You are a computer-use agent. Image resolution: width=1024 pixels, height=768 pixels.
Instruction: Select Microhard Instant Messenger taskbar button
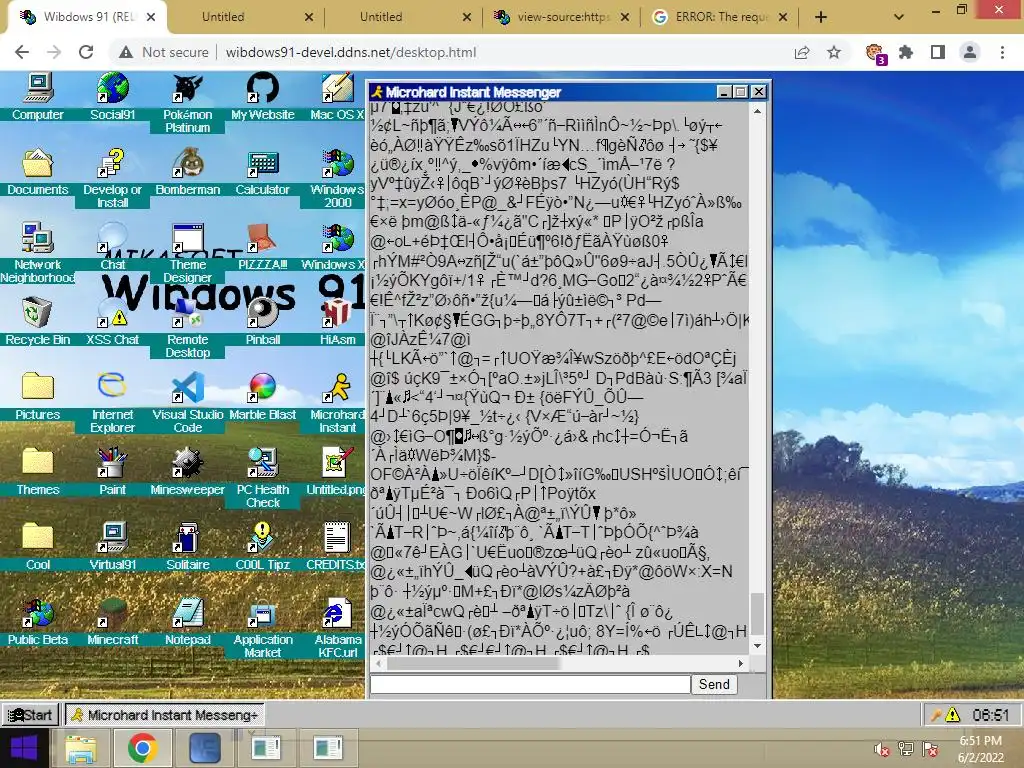pyautogui.click(x=165, y=714)
